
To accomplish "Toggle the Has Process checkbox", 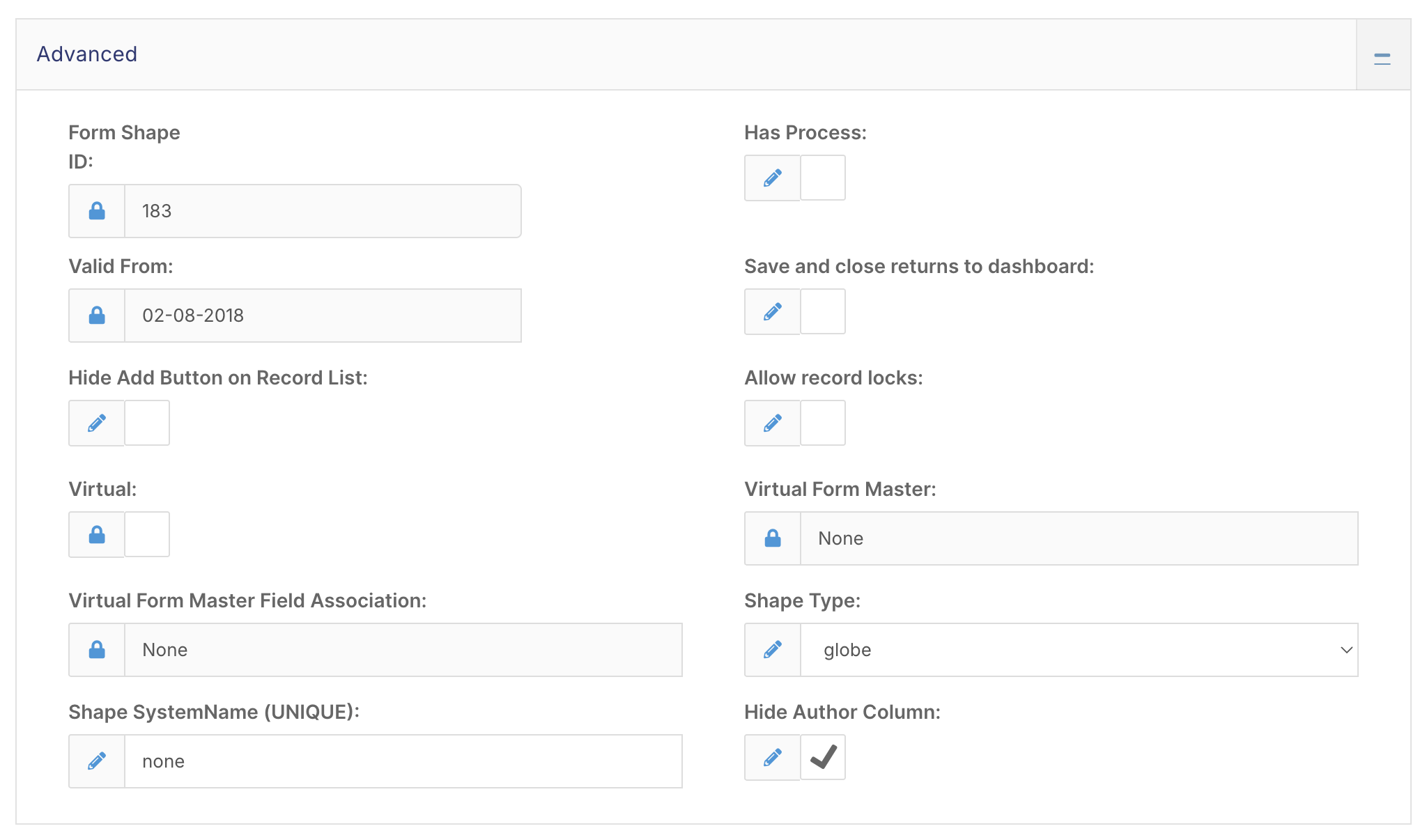I will coord(823,178).
